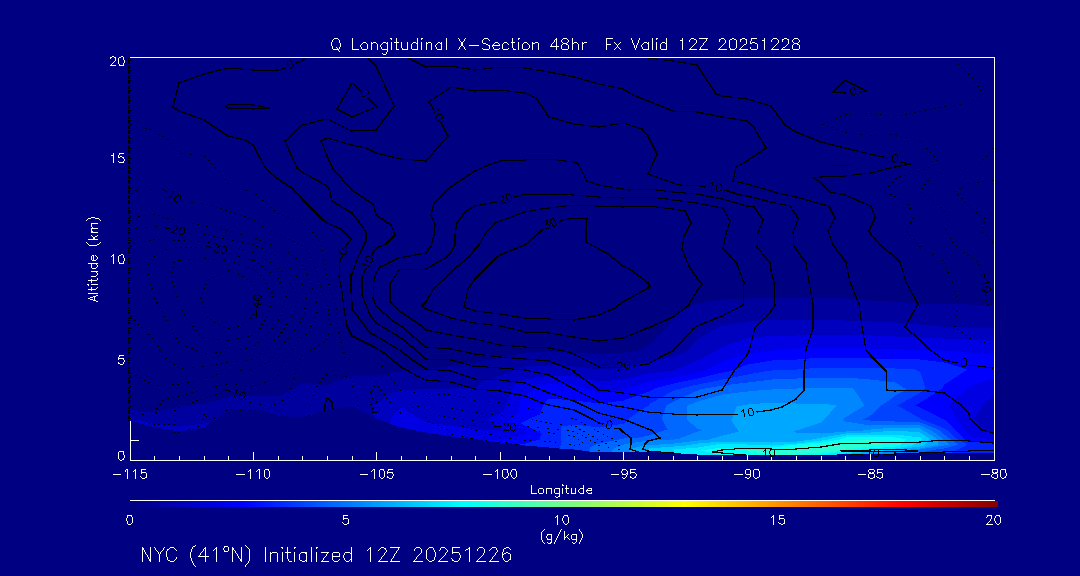Select the 15 label under the colorbar
Image resolution: width=1080 pixels, height=576 pixels.
tap(778, 521)
